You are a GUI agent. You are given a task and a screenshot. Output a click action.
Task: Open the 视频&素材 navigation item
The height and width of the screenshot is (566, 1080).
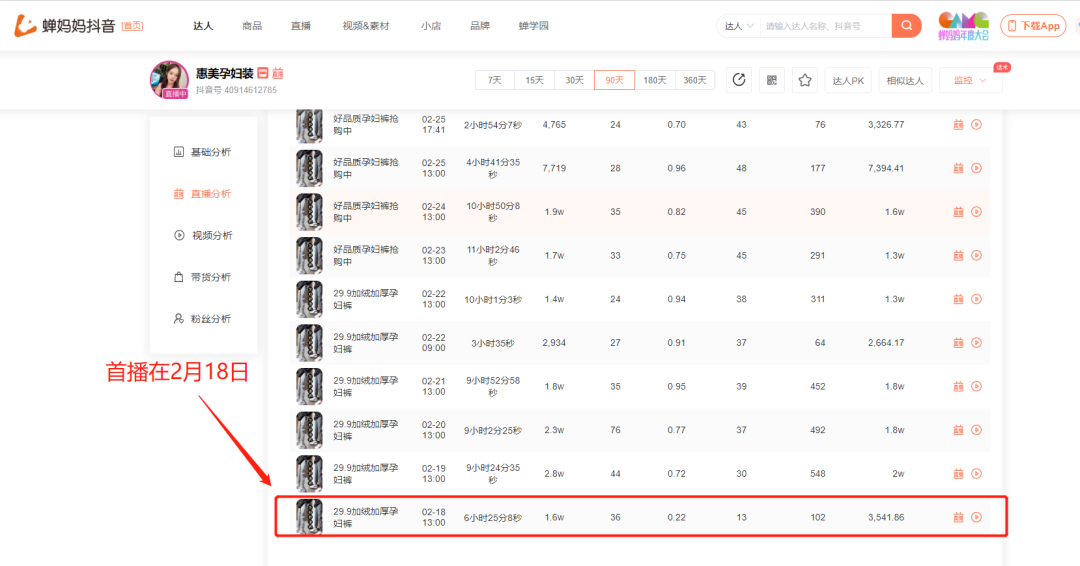366,25
